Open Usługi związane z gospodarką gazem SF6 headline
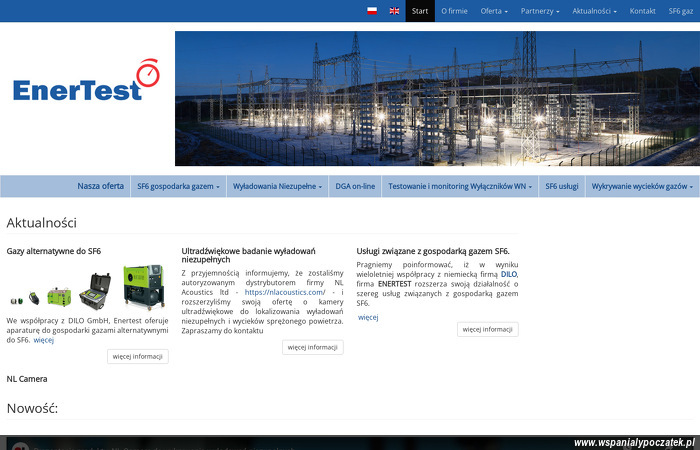The height and width of the screenshot is (450, 700). pyautogui.click(x=433, y=251)
